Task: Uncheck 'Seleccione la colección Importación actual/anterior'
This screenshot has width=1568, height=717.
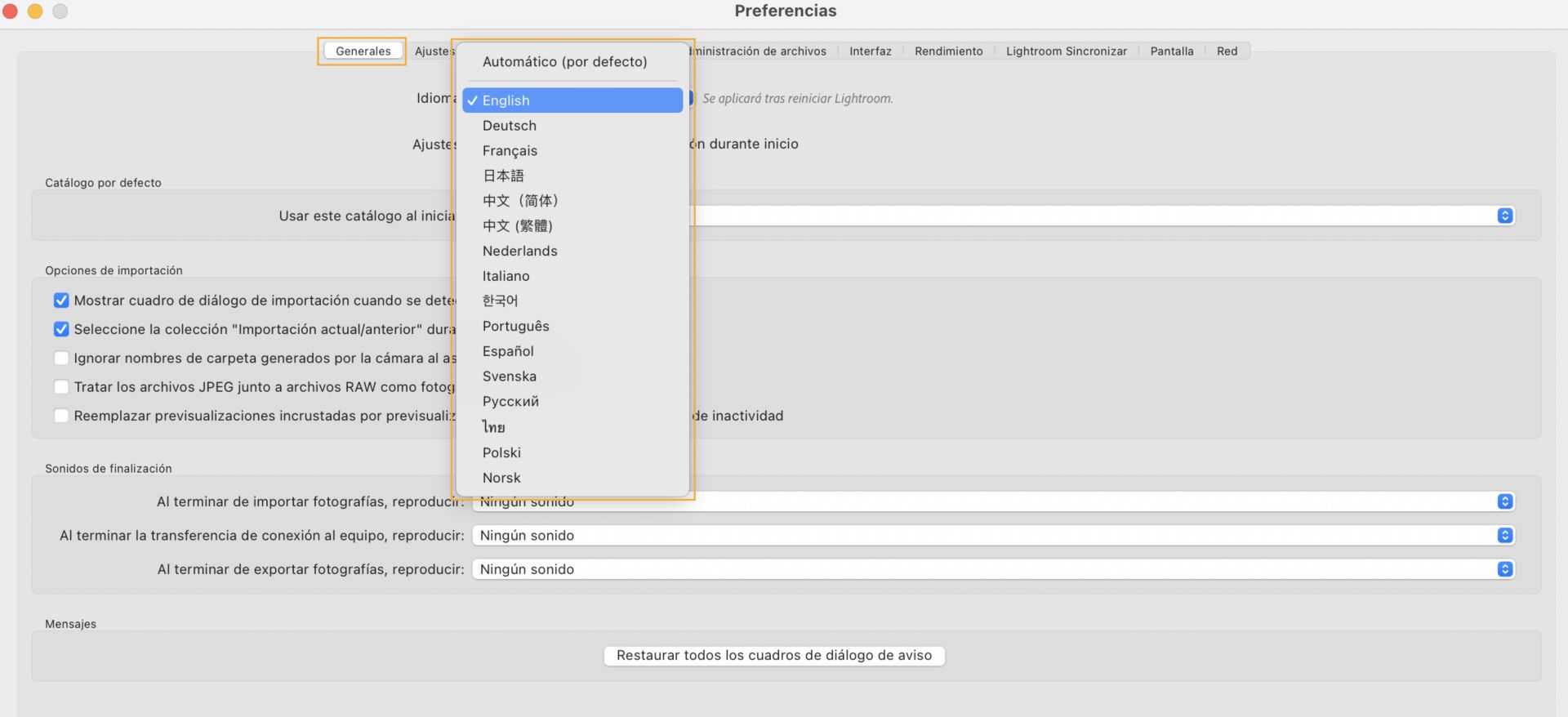Action: pos(61,329)
